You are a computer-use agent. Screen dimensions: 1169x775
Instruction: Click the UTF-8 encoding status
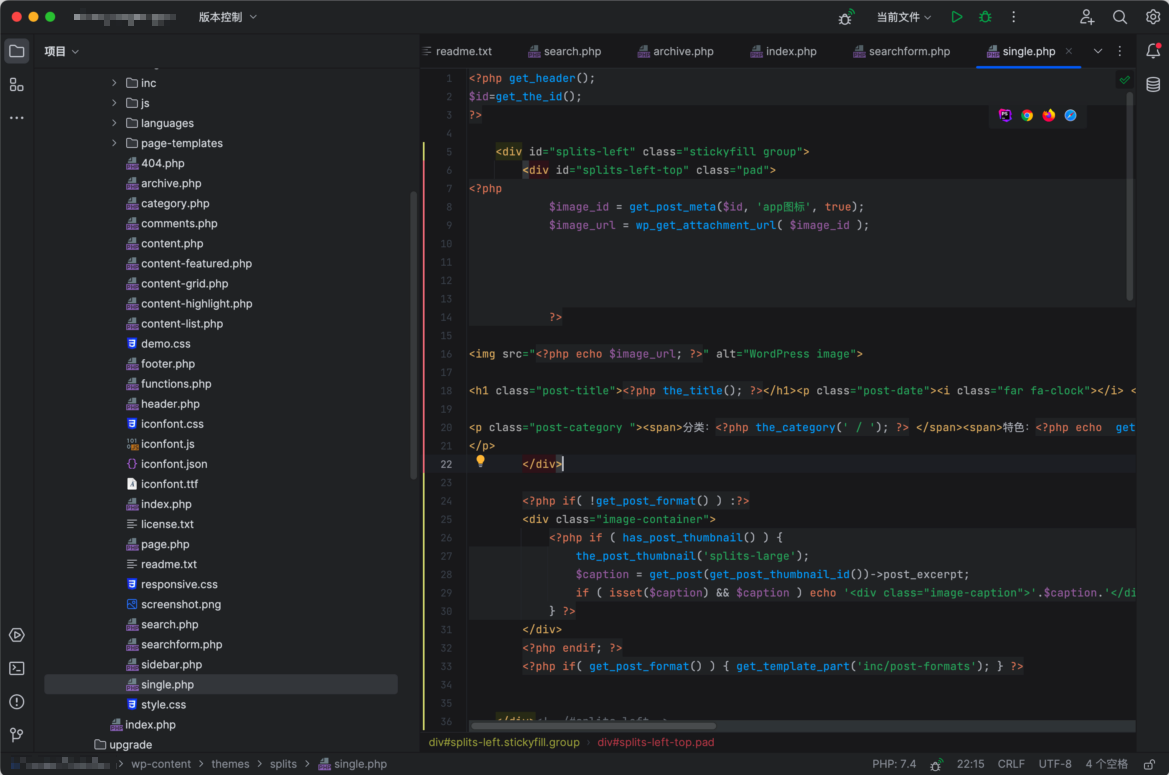click(1055, 765)
